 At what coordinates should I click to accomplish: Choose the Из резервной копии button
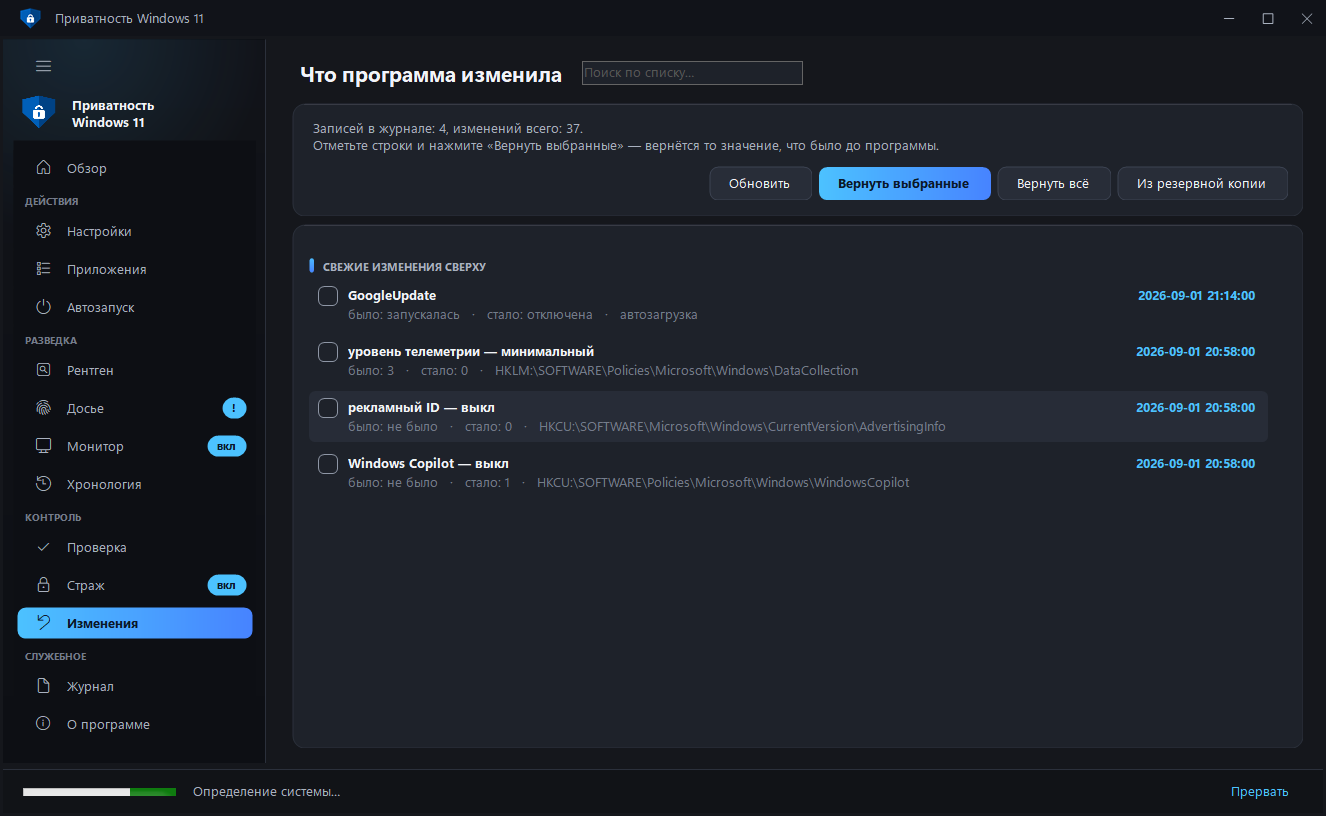(x=1202, y=184)
